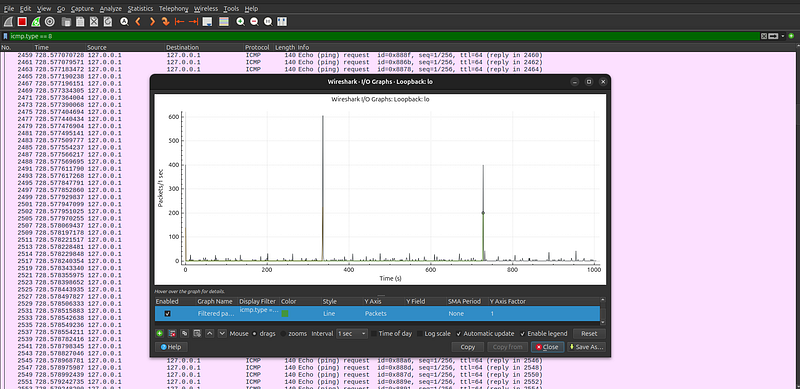Viewport: 800px width, 389px height.
Task: Uncheck Enabled for the Filtered packets graph
Action: pyautogui.click(x=167, y=313)
